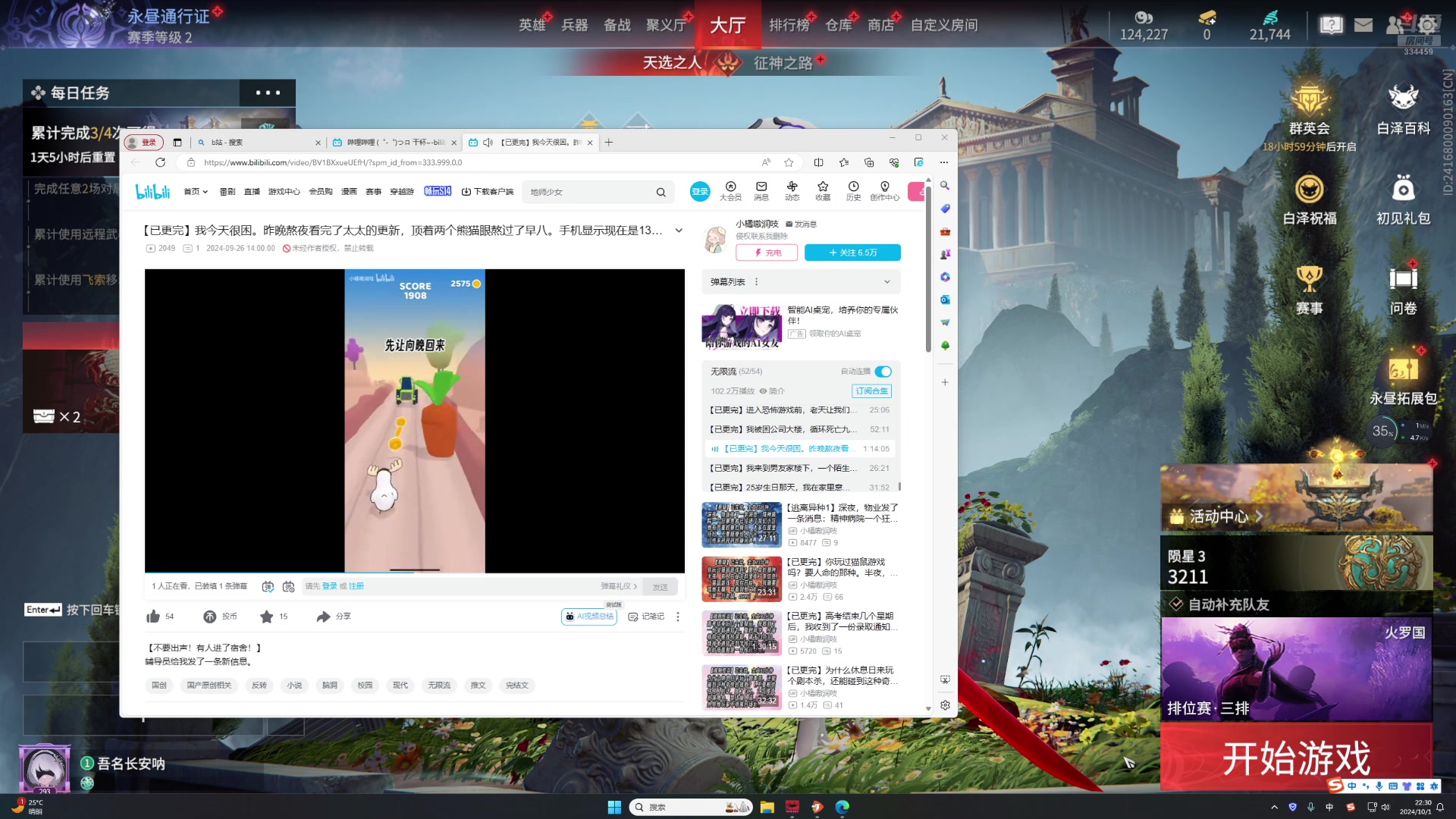1456x819 pixels.
Task: Click the bilibili search input field
Action: tap(588, 193)
